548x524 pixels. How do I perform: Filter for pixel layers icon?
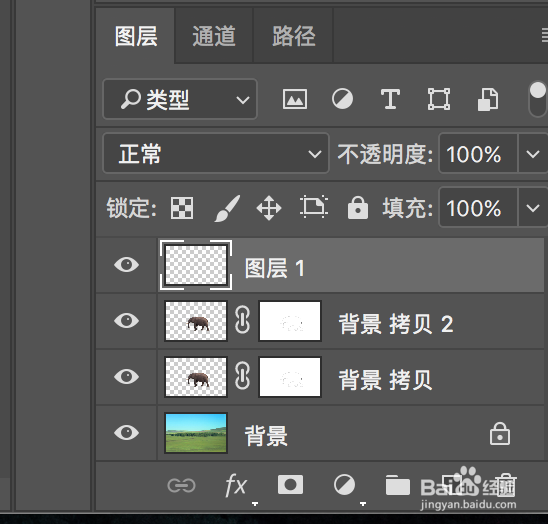(x=295, y=99)
